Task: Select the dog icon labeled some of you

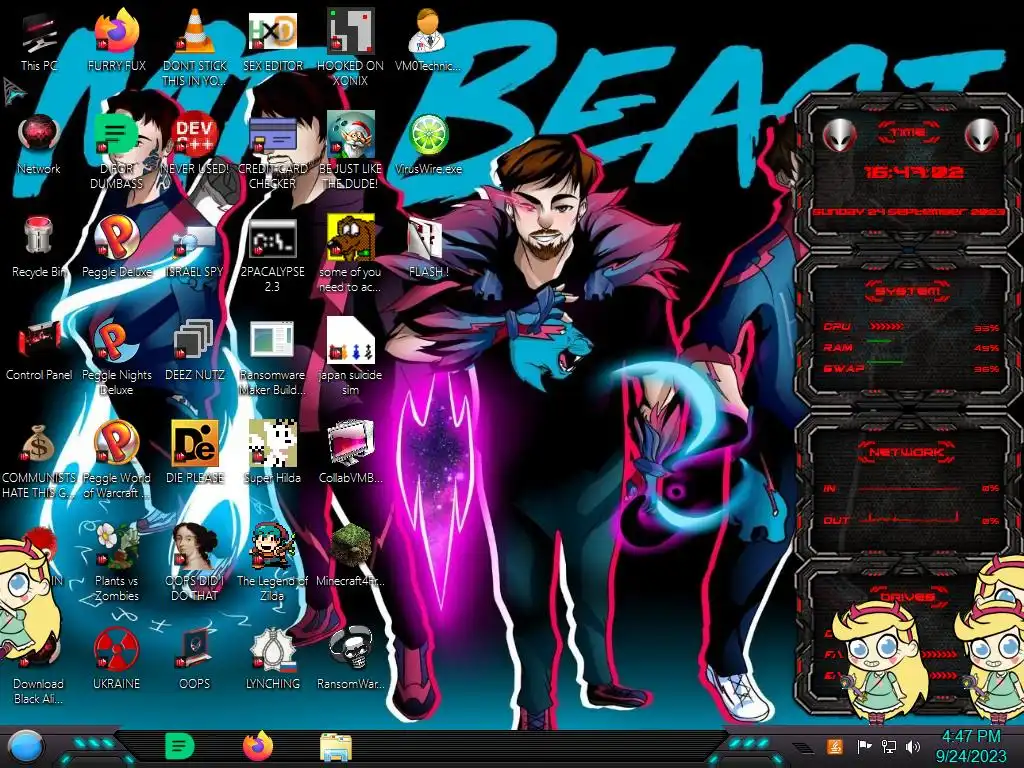Action: coord(350,237)
